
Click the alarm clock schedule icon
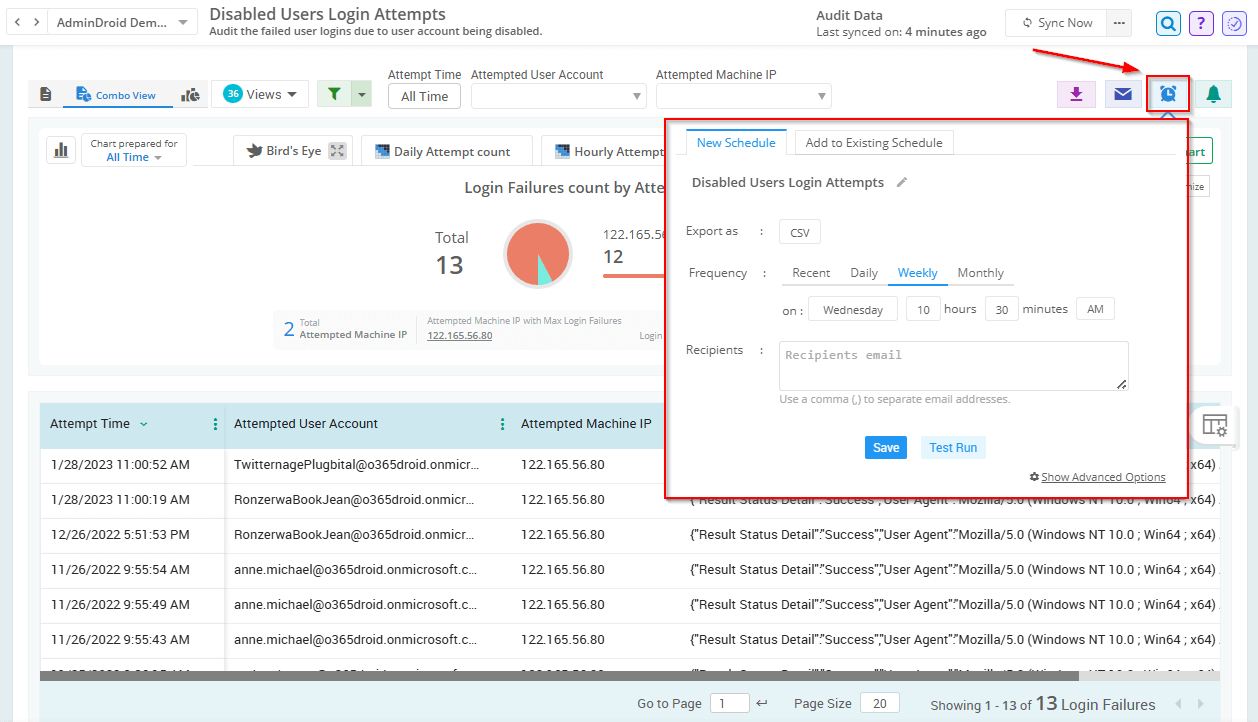tap(1168, 94)
